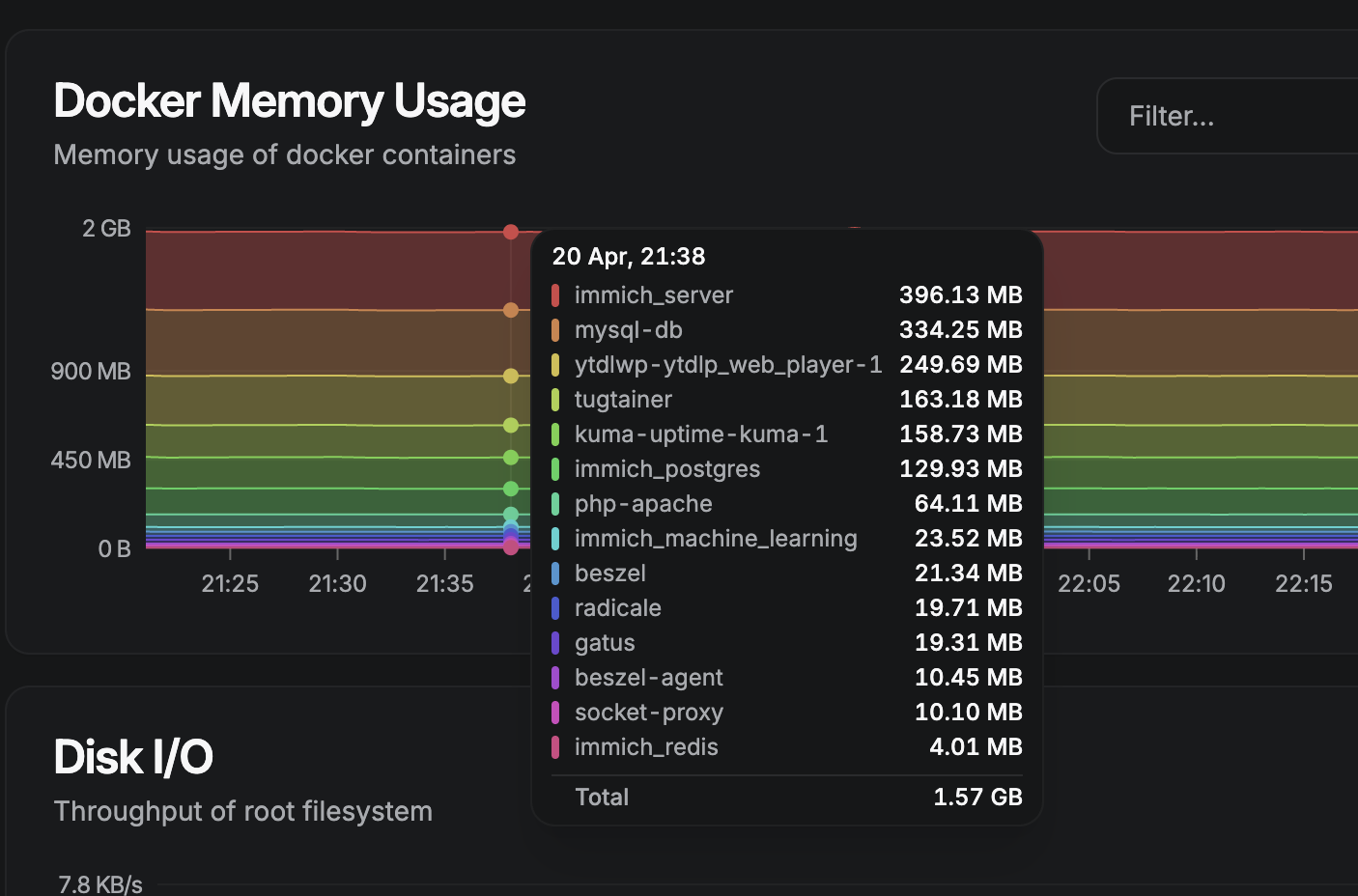
Task: Click the kuma-uptime-kuma-1 color marker
Action: pos(556,434)
